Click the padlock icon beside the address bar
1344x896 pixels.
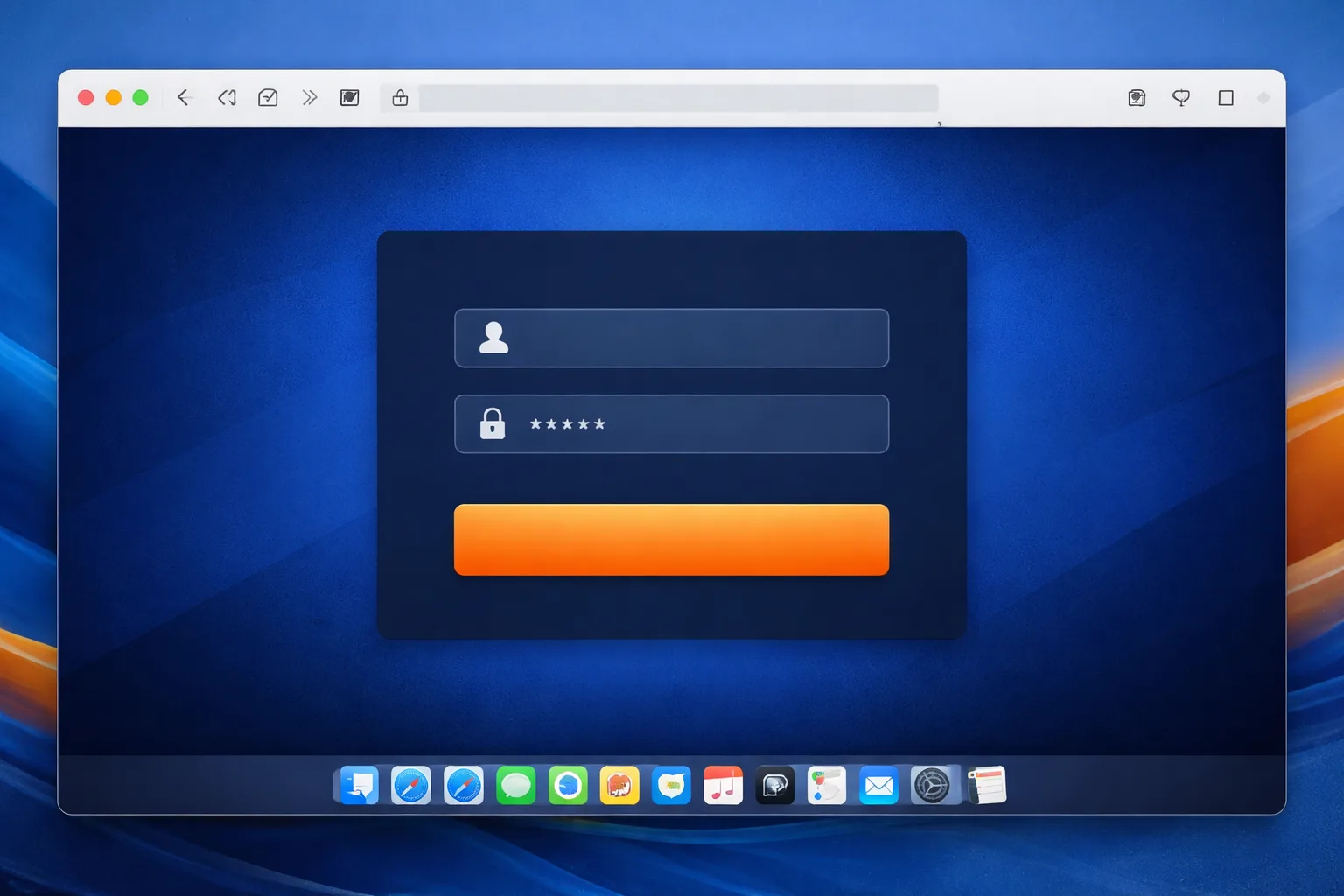400,97
